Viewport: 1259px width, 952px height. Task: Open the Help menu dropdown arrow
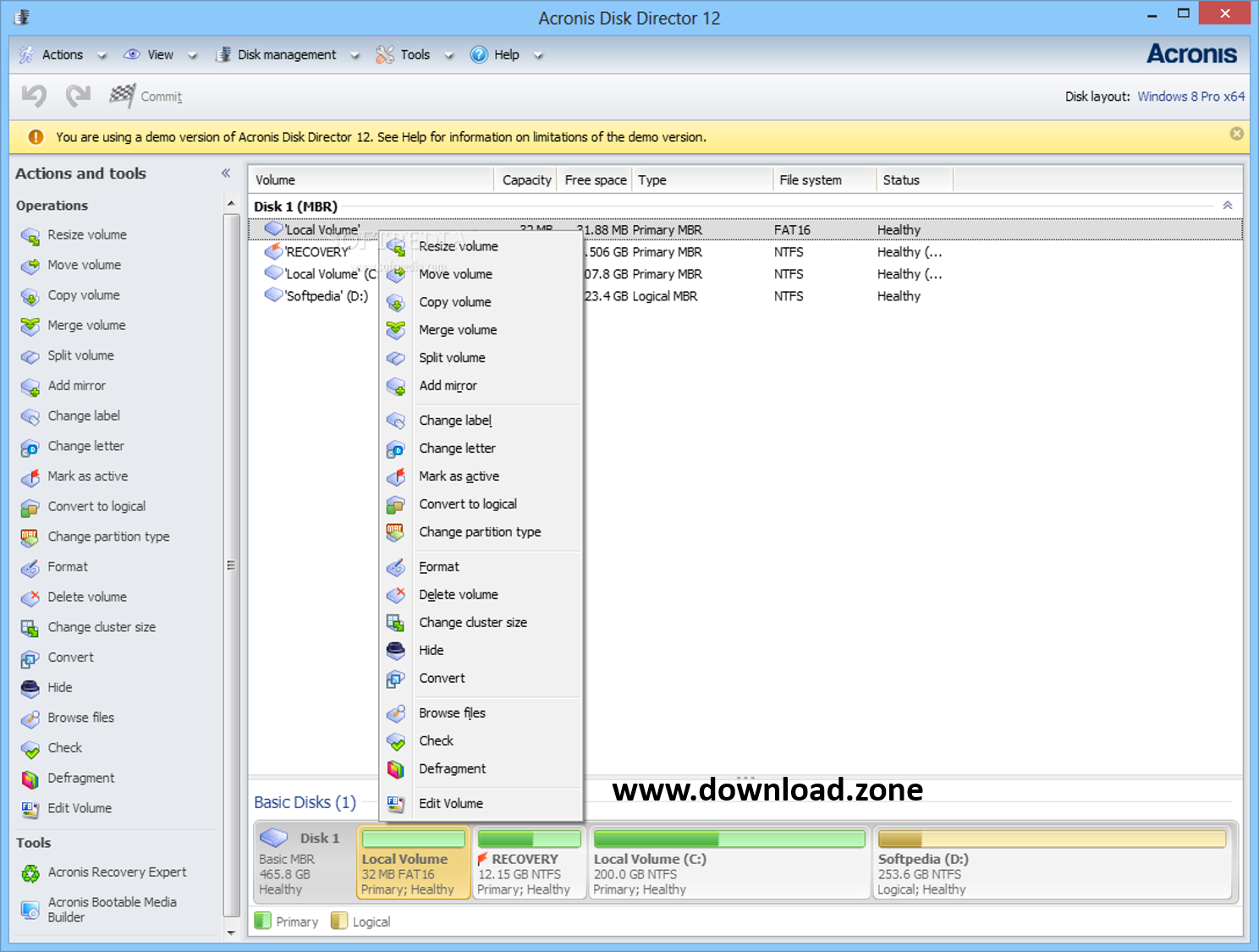538,56
